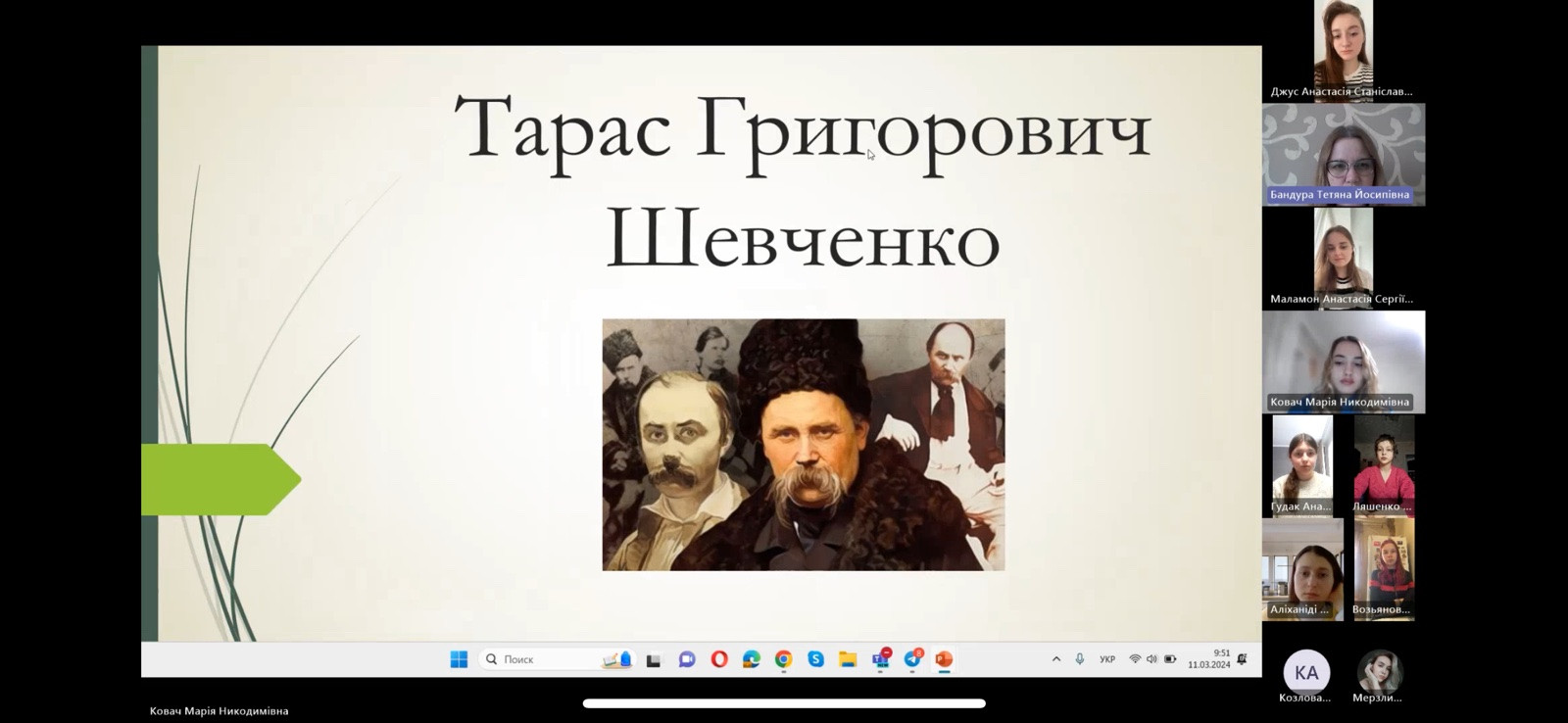Select Бандура Тетяна Йосипівна's video tile
Viewport: 1568px width, 723px height.
click(x=1344, y=154)
